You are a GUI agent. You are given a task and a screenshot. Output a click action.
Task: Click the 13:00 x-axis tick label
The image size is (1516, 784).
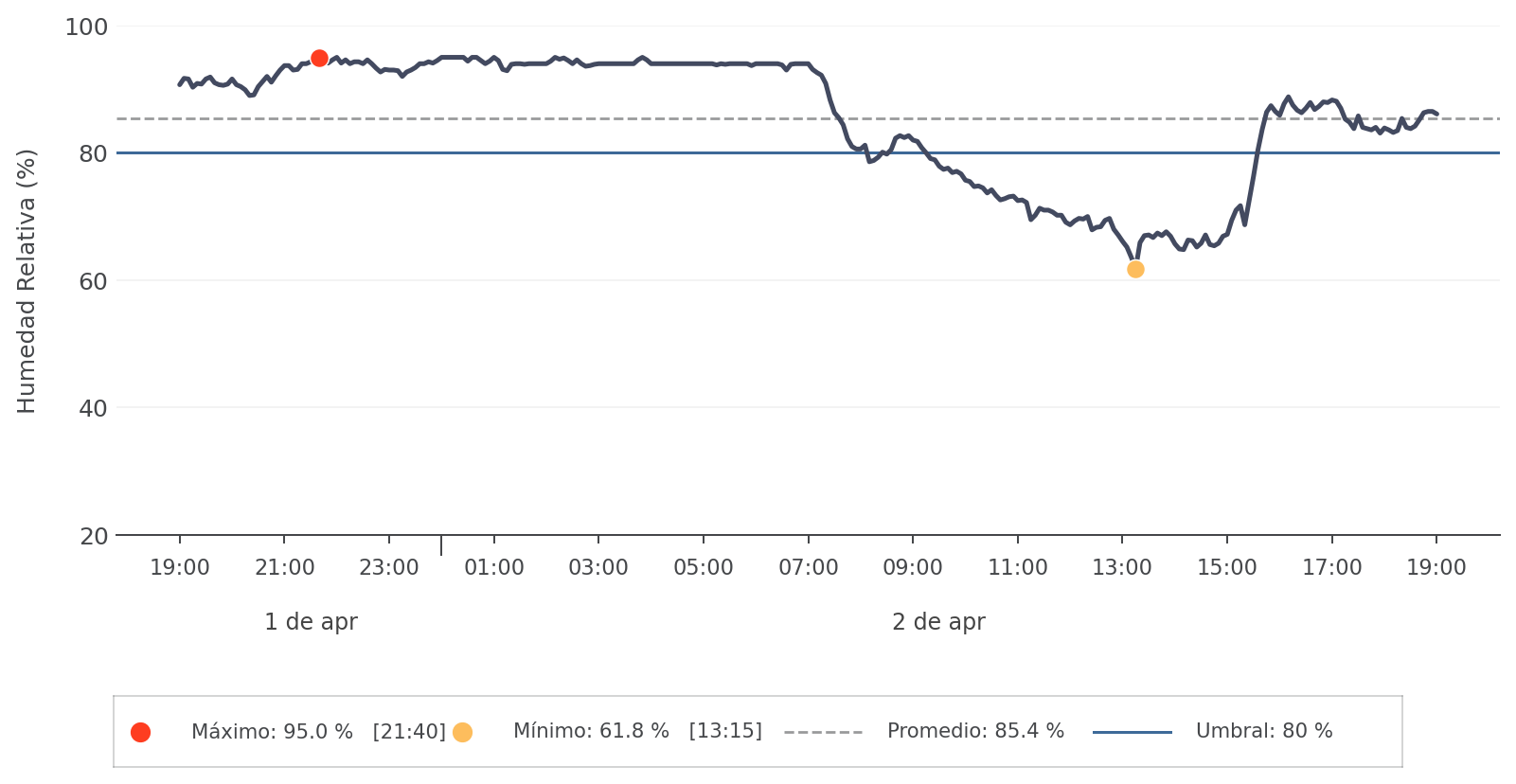click(x=1122, y=568)
